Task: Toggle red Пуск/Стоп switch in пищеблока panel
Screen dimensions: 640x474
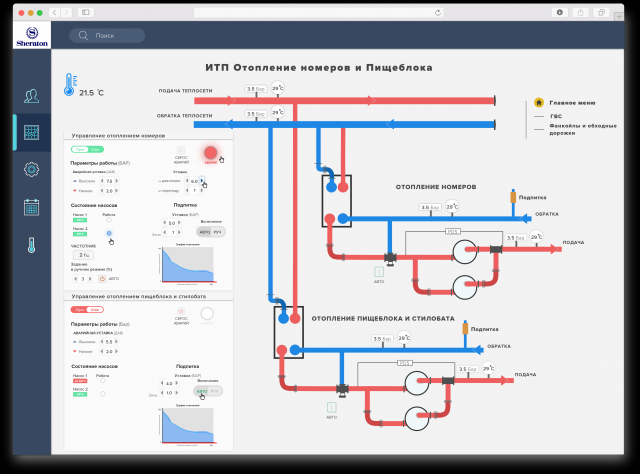Action: (x=87, y=310)
